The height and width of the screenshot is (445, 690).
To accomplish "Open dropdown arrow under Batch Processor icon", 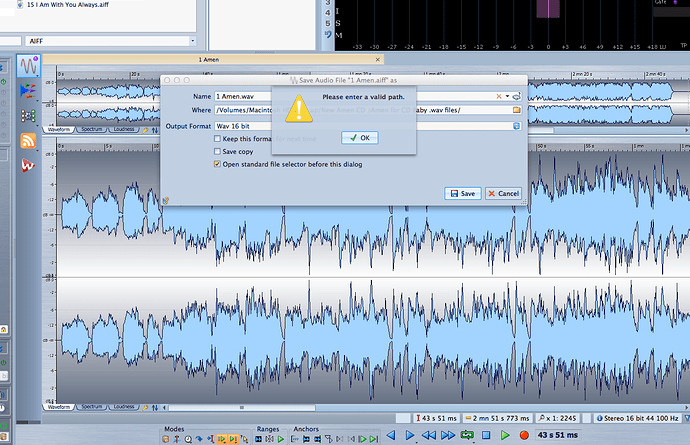I will pos(37,125).
